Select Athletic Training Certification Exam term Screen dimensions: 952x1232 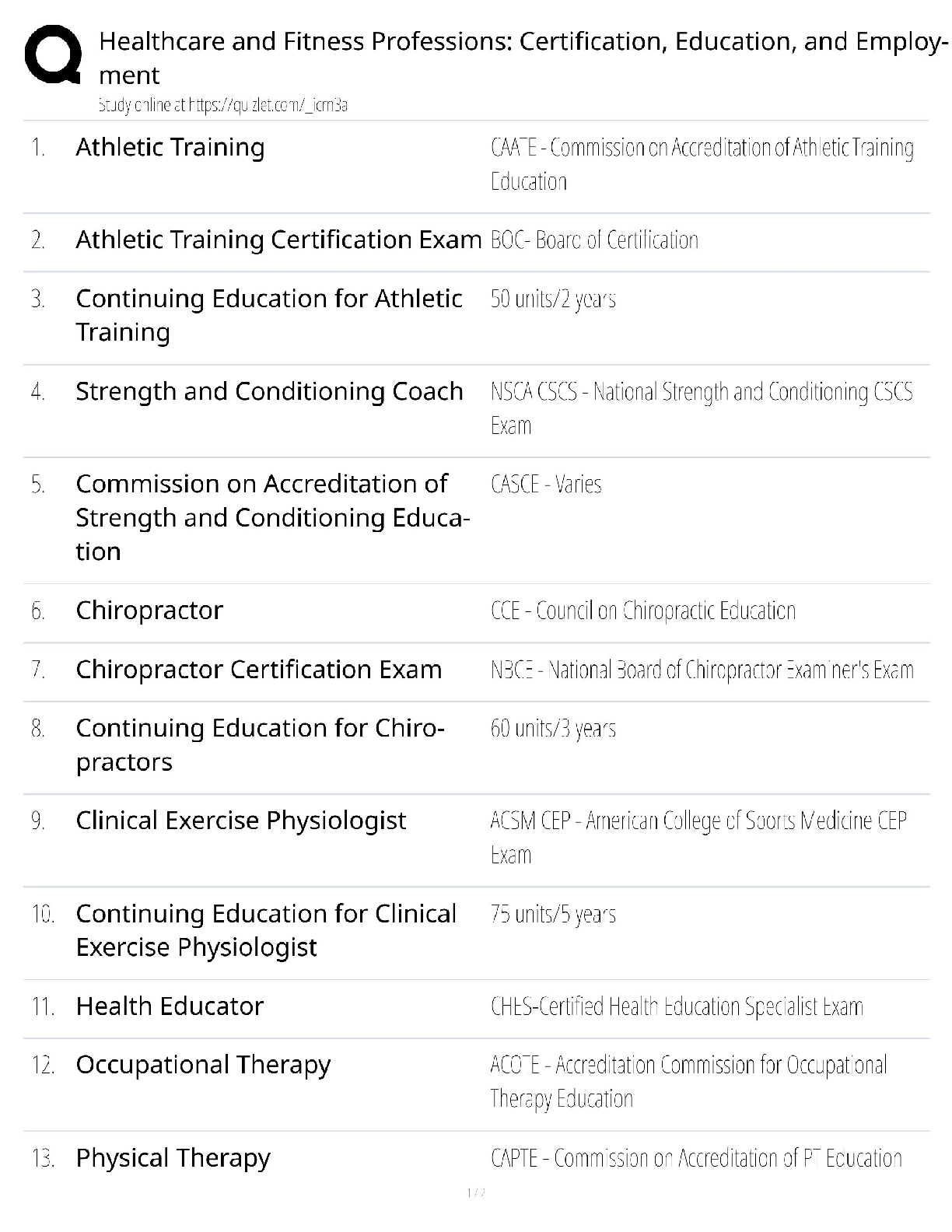pyautogui.click(x=278, y=240)
